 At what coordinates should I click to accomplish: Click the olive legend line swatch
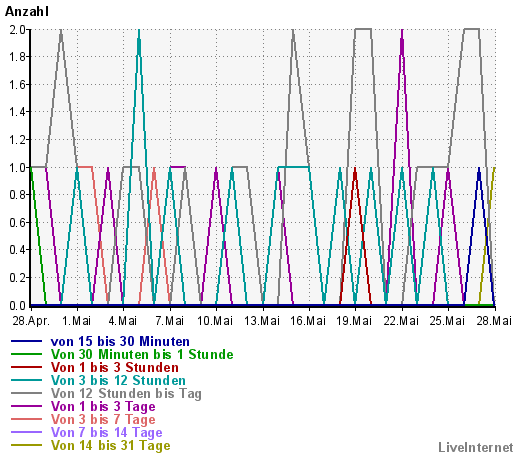(x=27, y=445)
